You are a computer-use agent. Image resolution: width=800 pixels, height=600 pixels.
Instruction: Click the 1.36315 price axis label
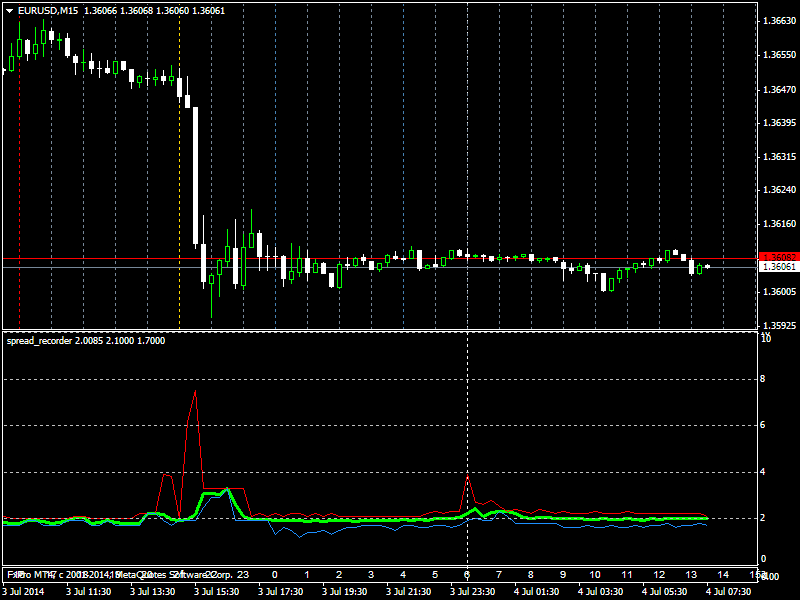(778, 157)
